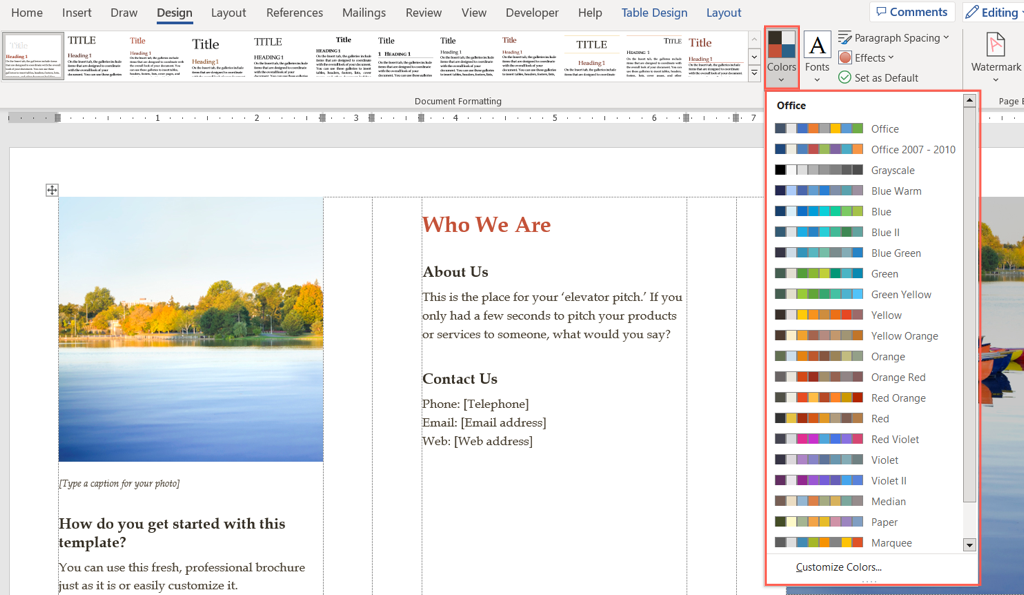Open the Editing mode dropdown
This screenshot has height=595, width=1024.
[x=992, y=12]
